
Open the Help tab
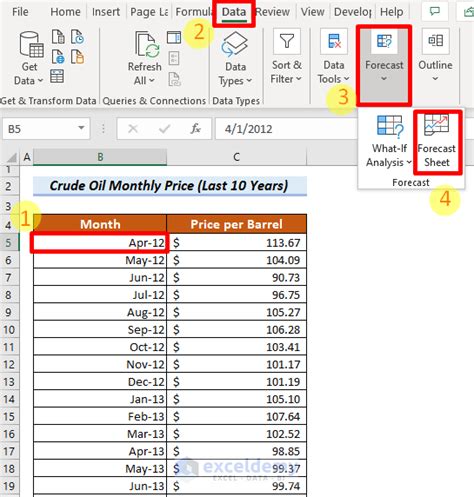coord(392,12)
